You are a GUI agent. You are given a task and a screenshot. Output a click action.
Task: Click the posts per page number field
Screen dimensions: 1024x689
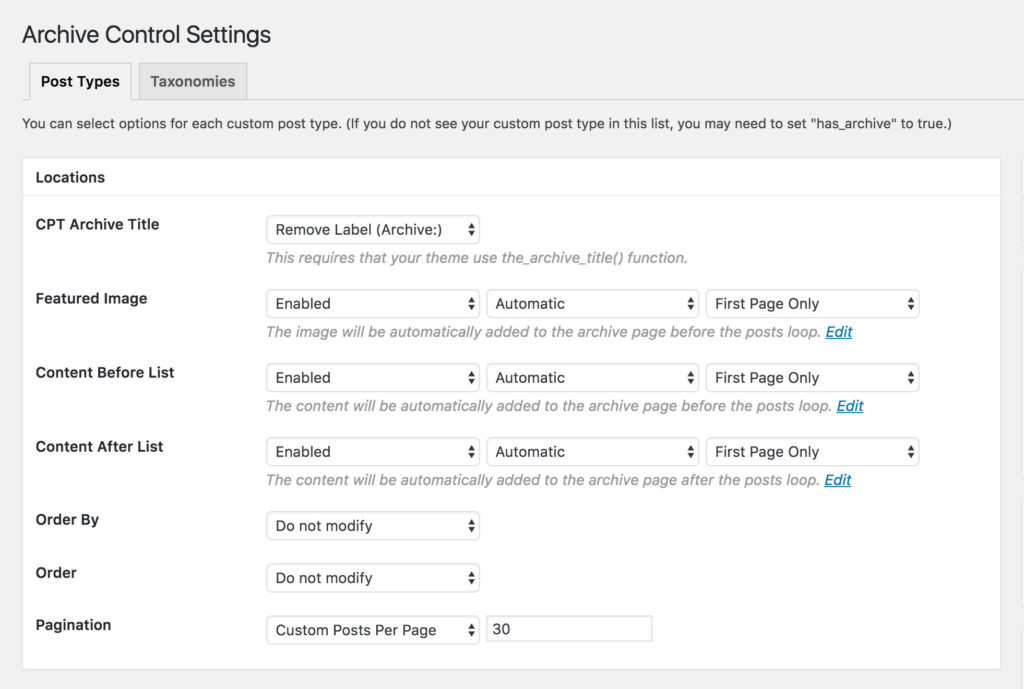click(x=568, y=630)
